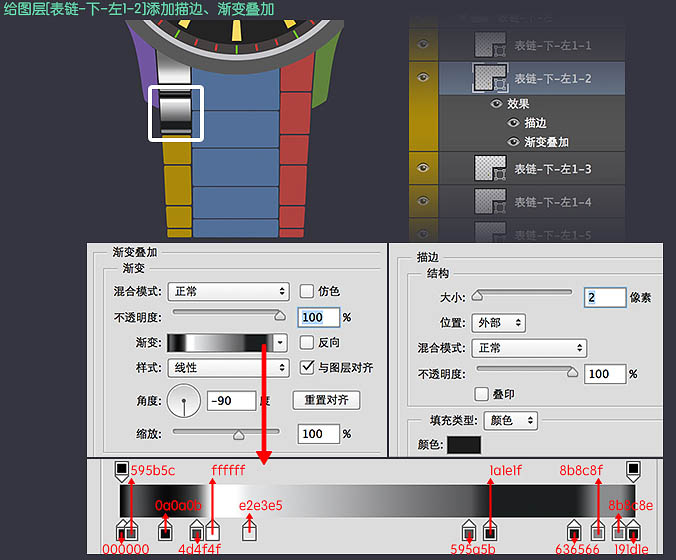This screenshot has width=676, height=560.
Task: Open the stroke 颜色 dark swatch
Action: click(x=464, y=444)
